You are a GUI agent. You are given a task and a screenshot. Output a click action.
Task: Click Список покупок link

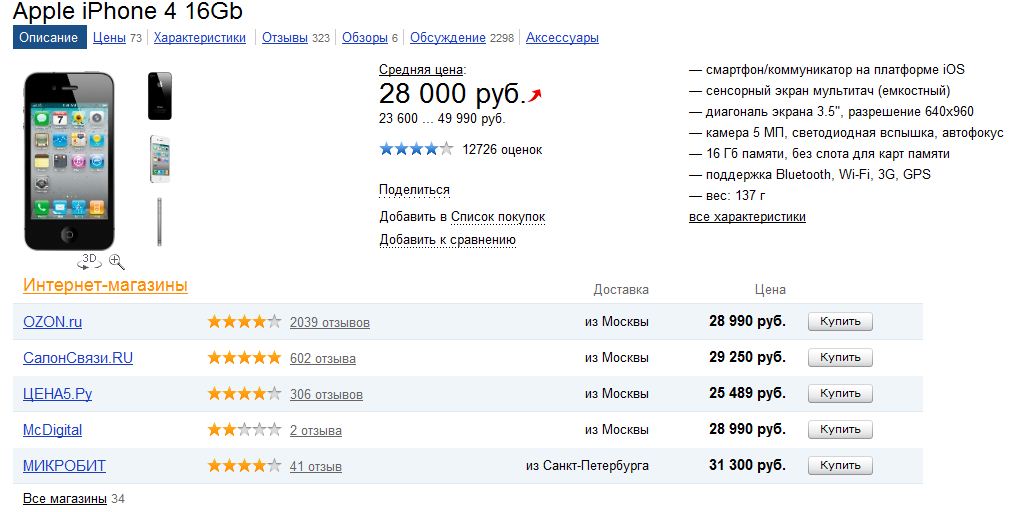498,217
